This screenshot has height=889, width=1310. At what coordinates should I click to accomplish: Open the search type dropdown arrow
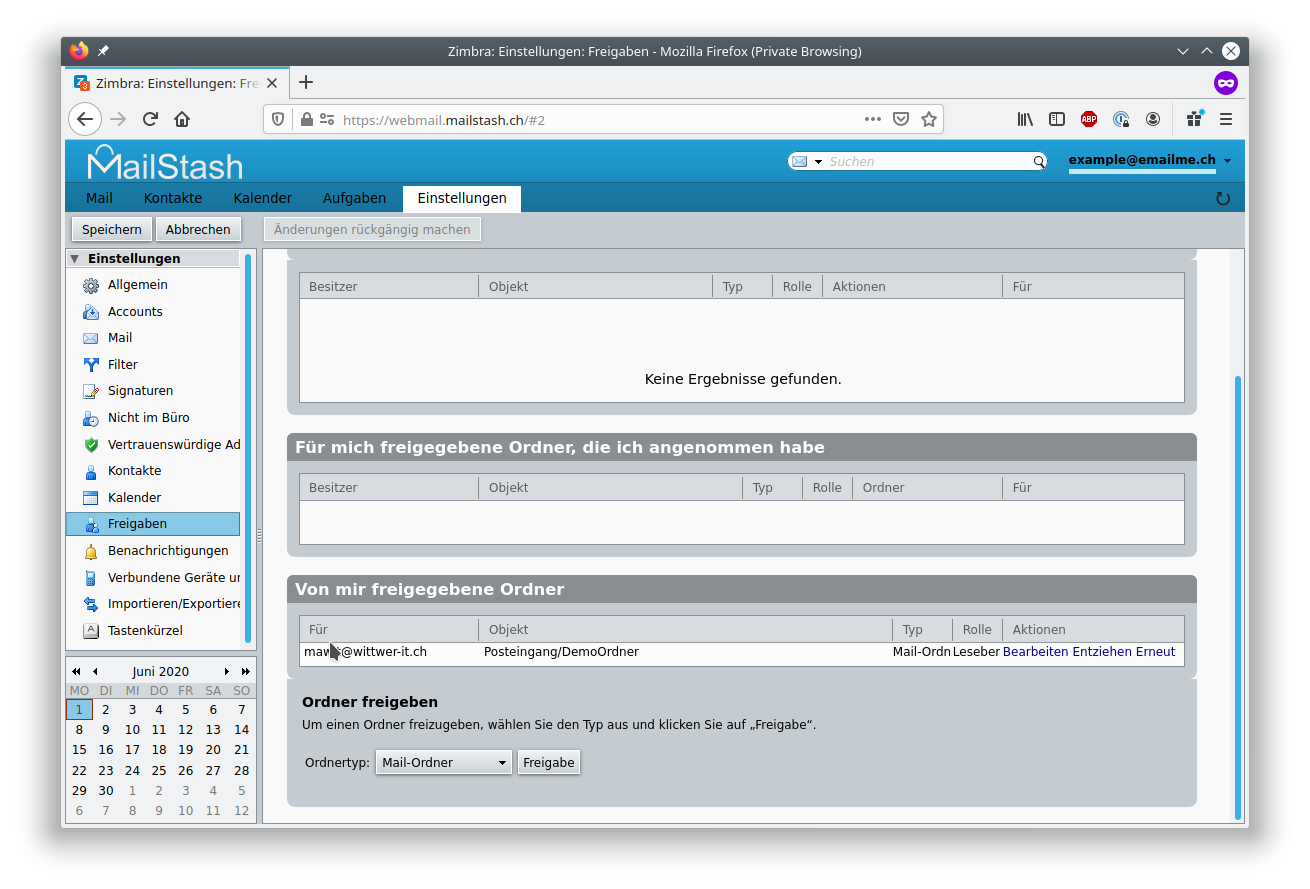[818, 162]
